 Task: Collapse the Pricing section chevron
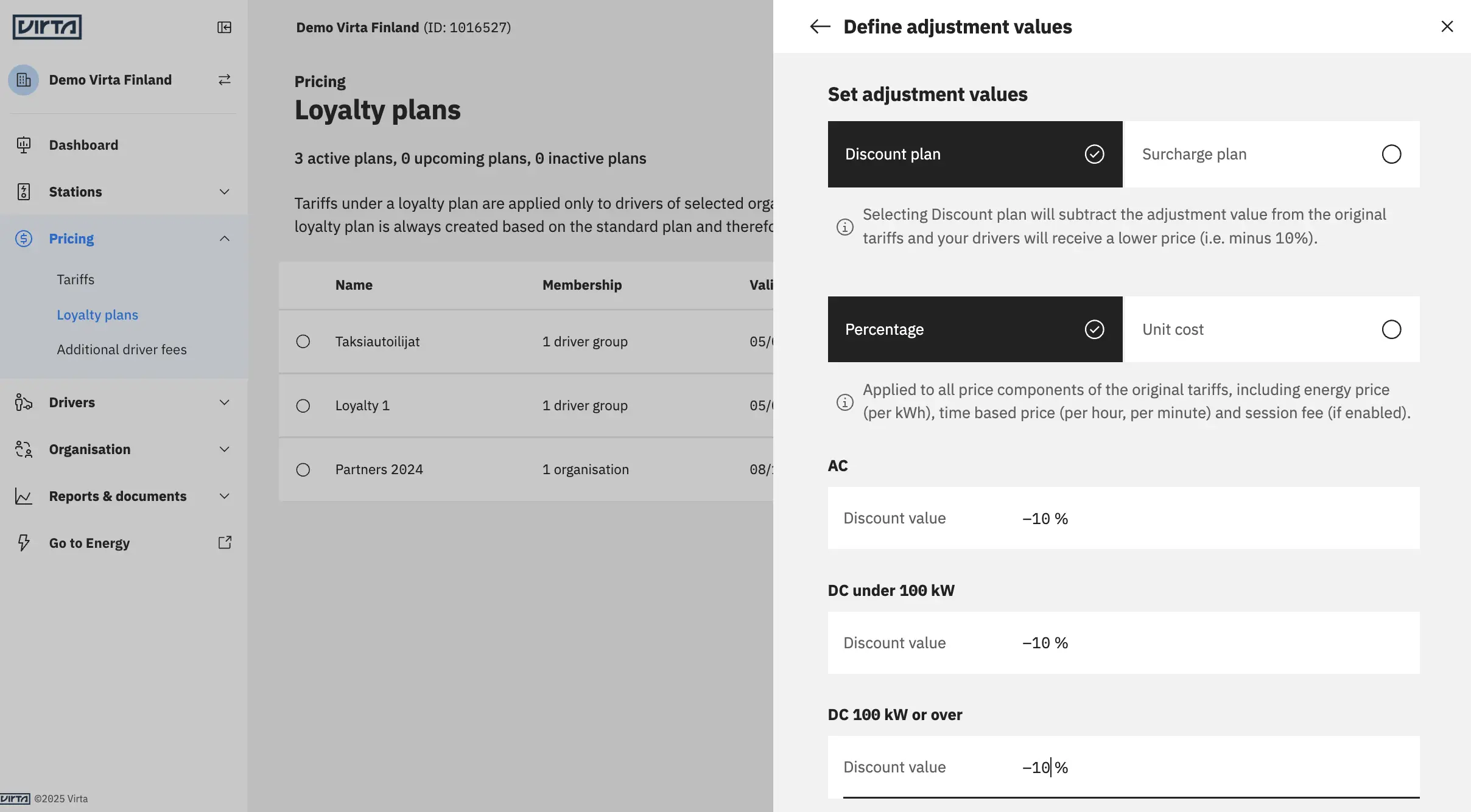(x=224, y=239)
